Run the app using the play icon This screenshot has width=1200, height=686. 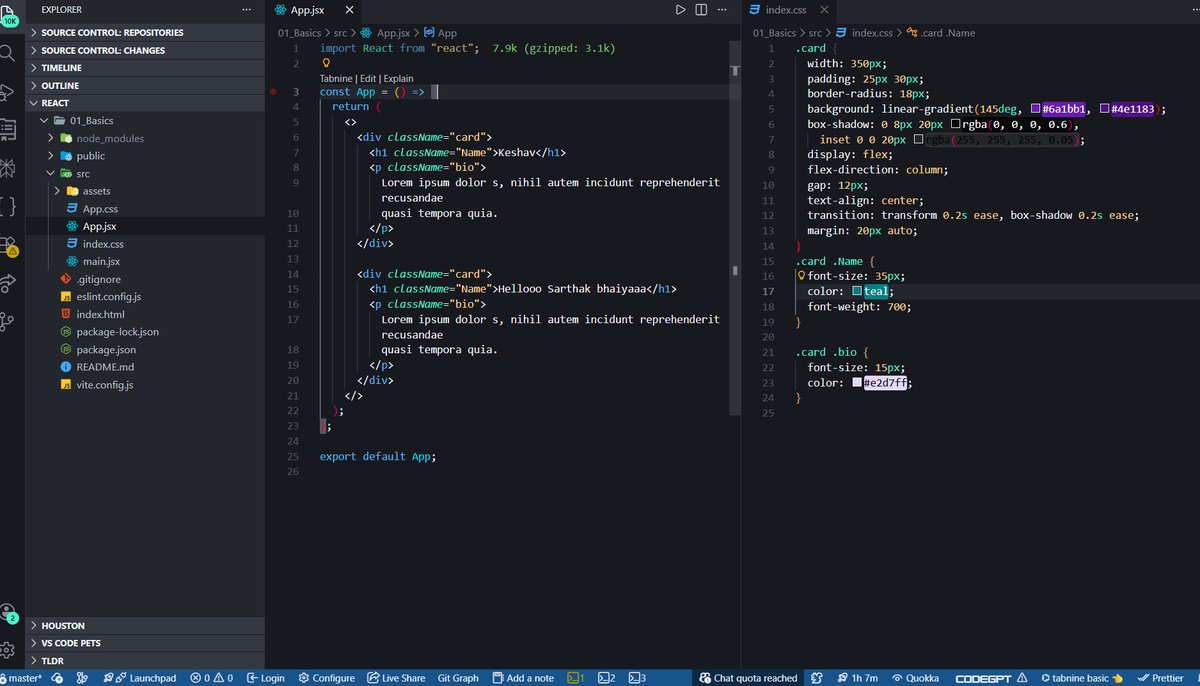pyautogui.click(x=680, y=9)
